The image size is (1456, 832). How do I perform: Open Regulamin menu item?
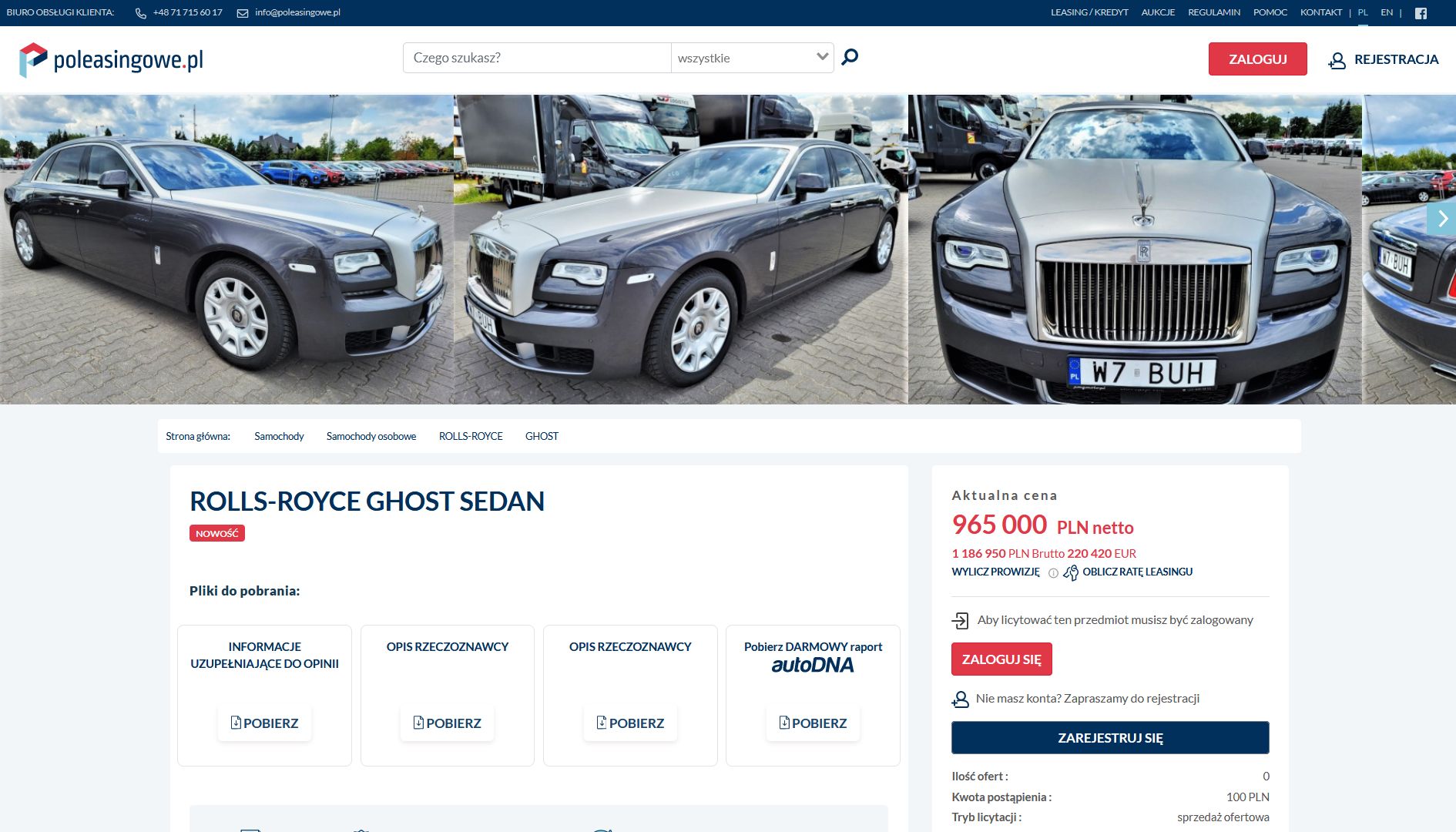point(1214,12)
